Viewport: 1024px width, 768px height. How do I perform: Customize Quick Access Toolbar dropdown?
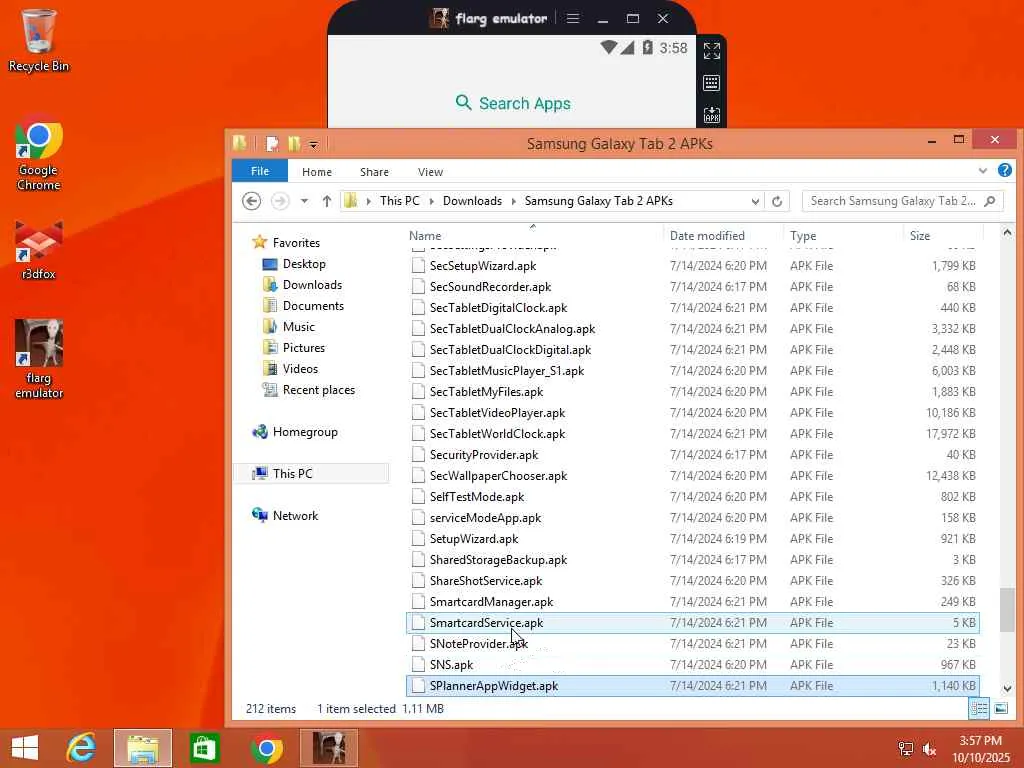pos(313,145)
